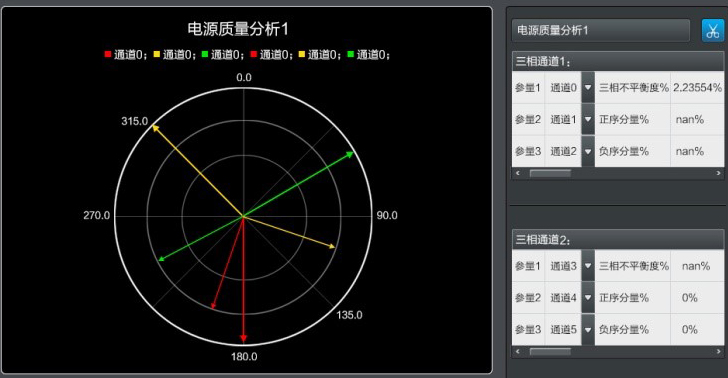Click left scroll arrow in 三相通道1 table
Image resolution: width=728 pixels, height=378 pixels.
click(518, 173)
